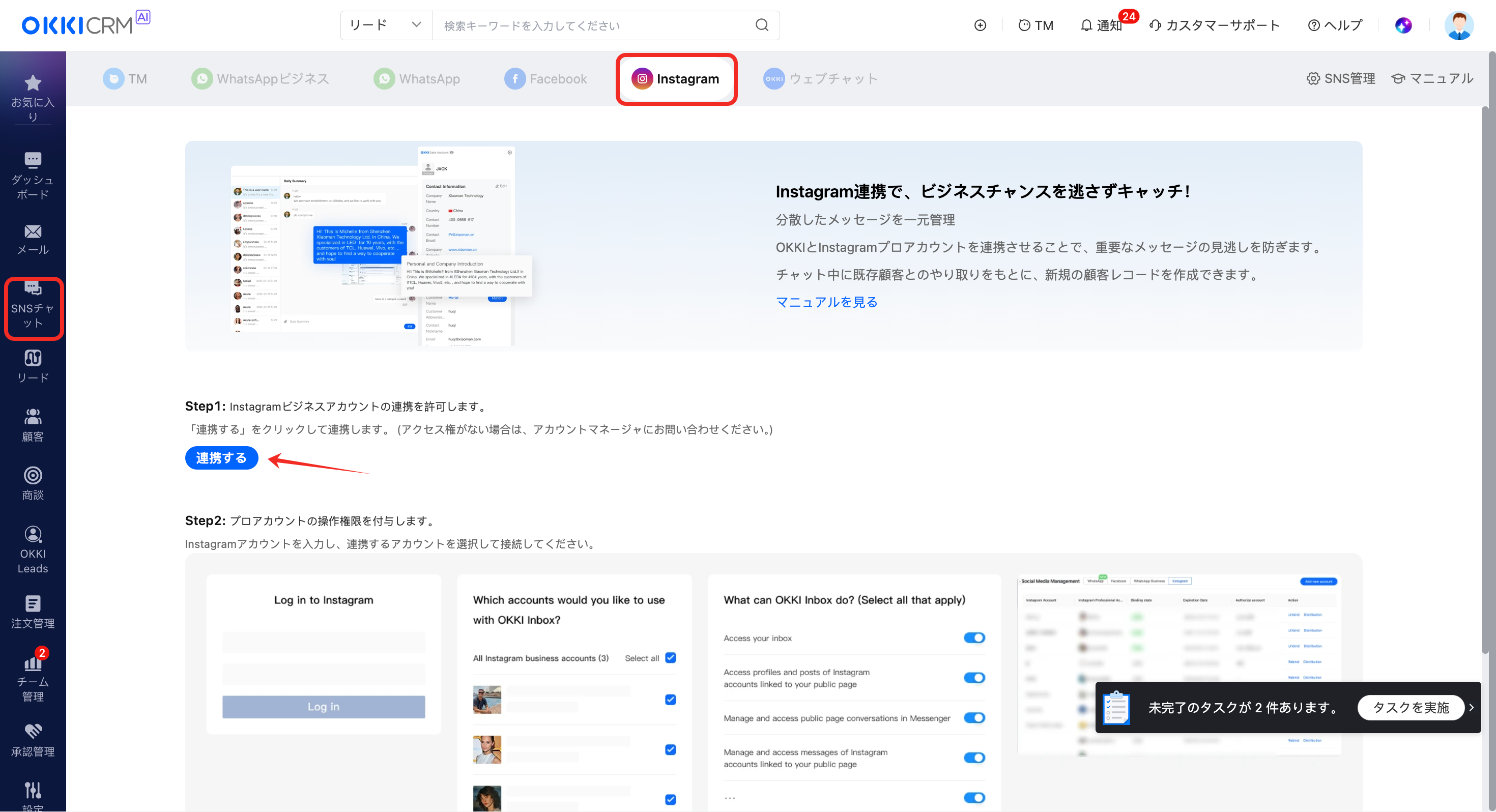Open SNS管理 settings

(x=1341, y=78)
